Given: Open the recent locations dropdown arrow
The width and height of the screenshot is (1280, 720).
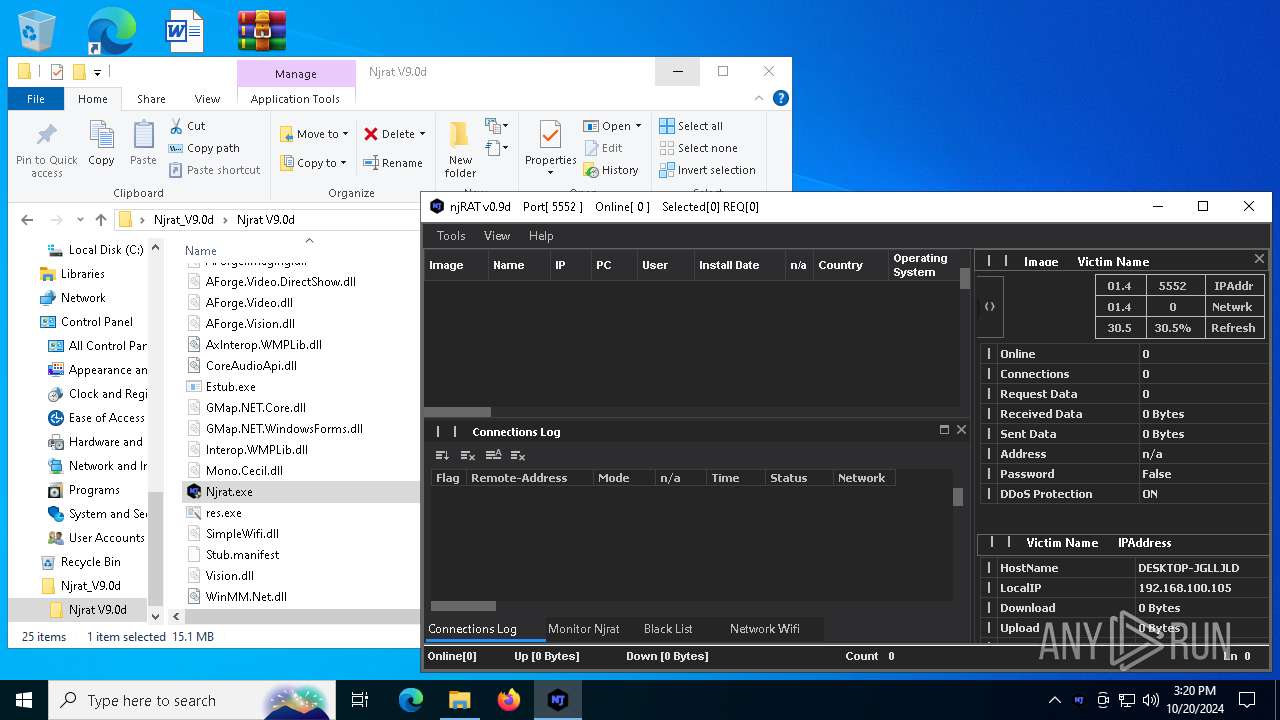Looking at the screenshot, I should 79,220.
